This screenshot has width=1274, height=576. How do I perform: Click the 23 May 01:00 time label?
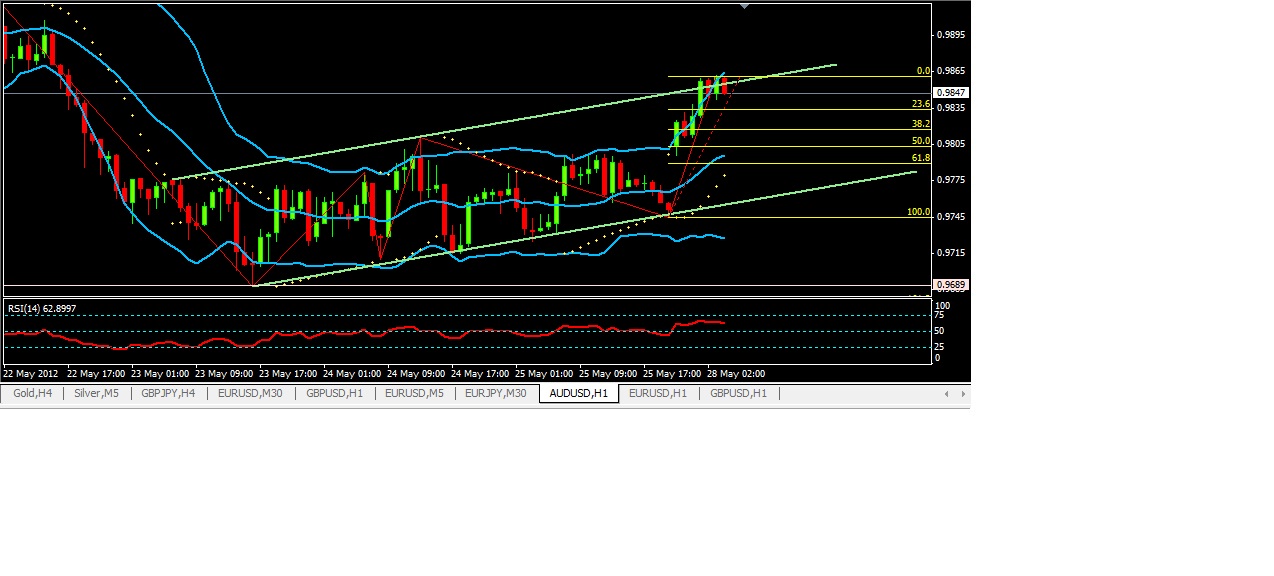(x=160, y=373)
